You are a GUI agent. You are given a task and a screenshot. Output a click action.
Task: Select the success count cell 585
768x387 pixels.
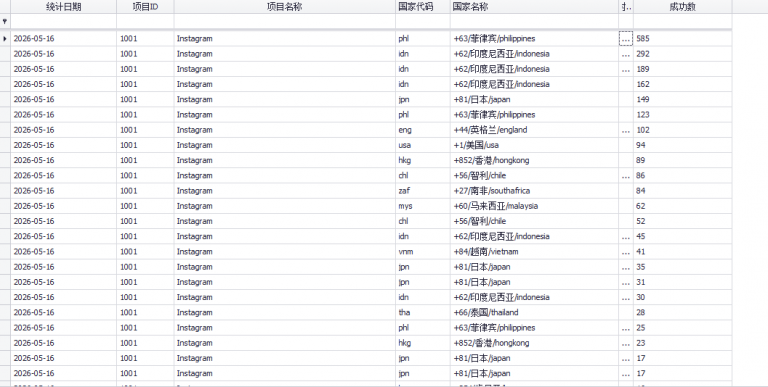[x=683, y=39]
